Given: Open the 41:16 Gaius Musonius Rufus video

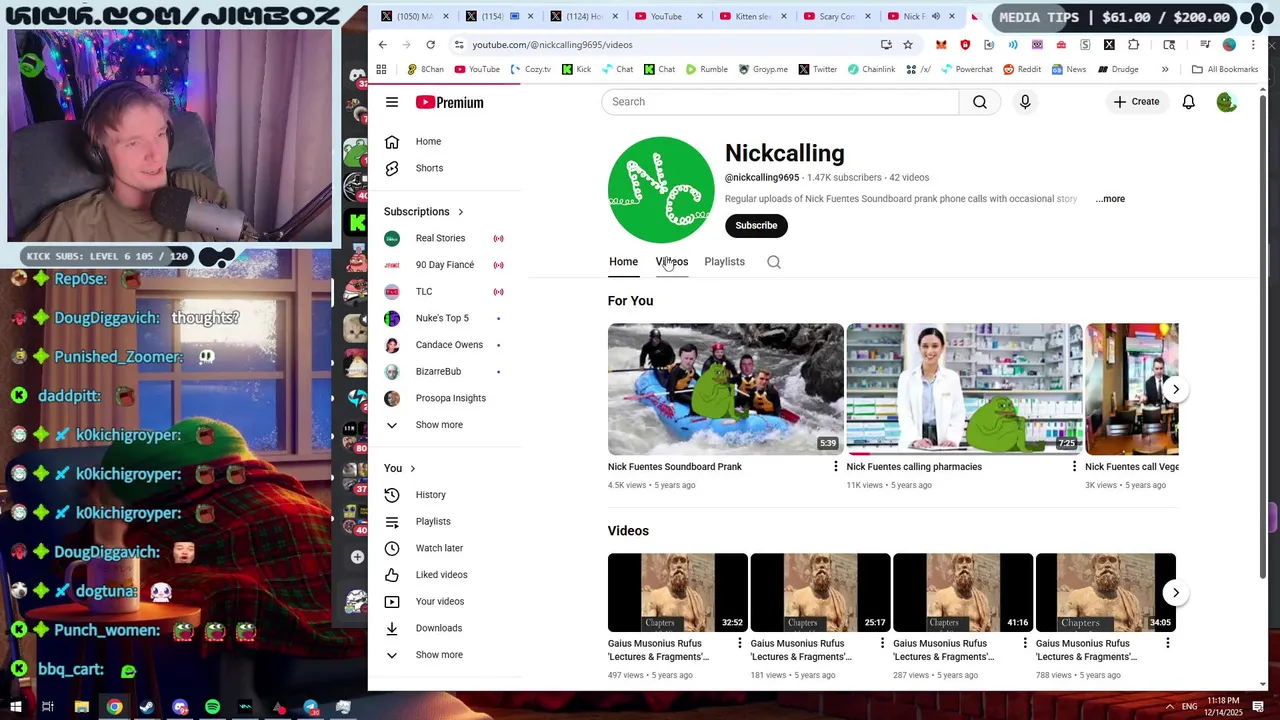Looking at the screenshot, I should click(963, 593).
